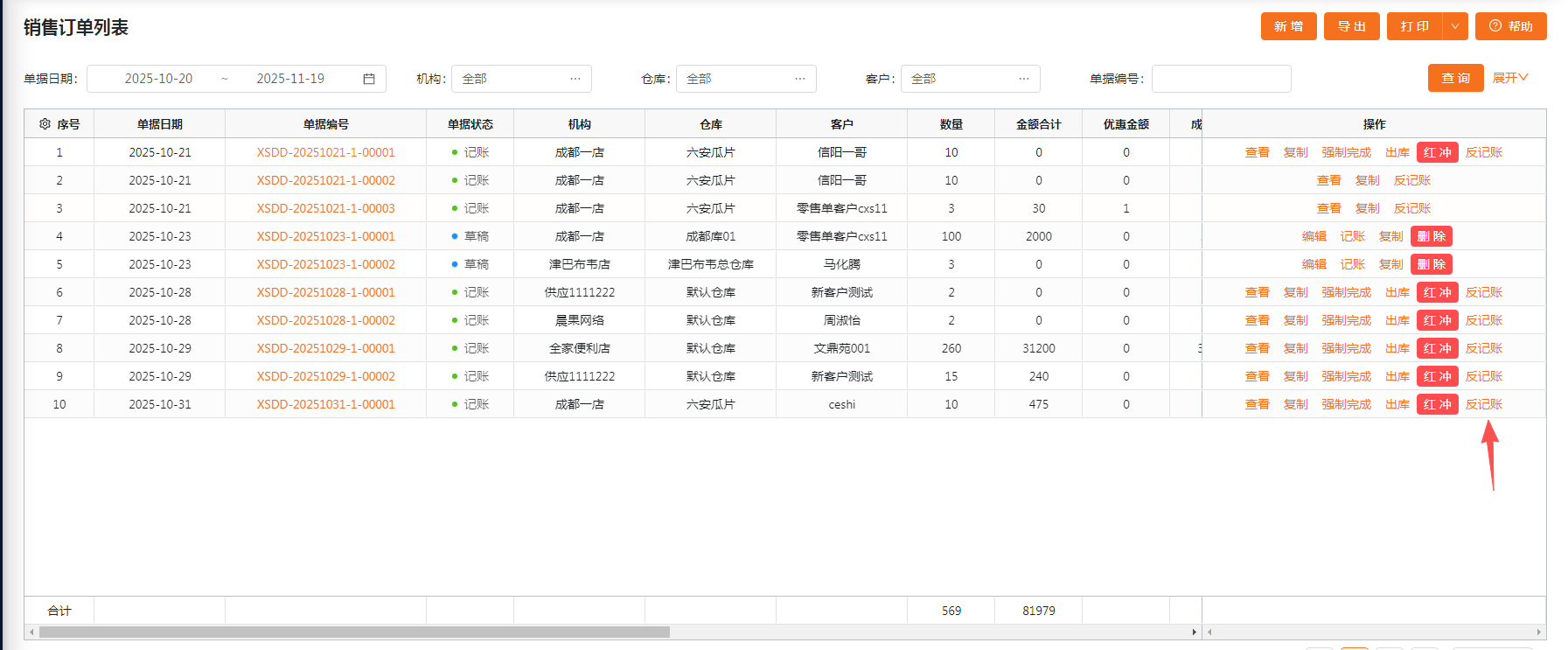Open order XSDD-20251028-1-00002
1568x650 pixels.
click(x=325, y=320)
